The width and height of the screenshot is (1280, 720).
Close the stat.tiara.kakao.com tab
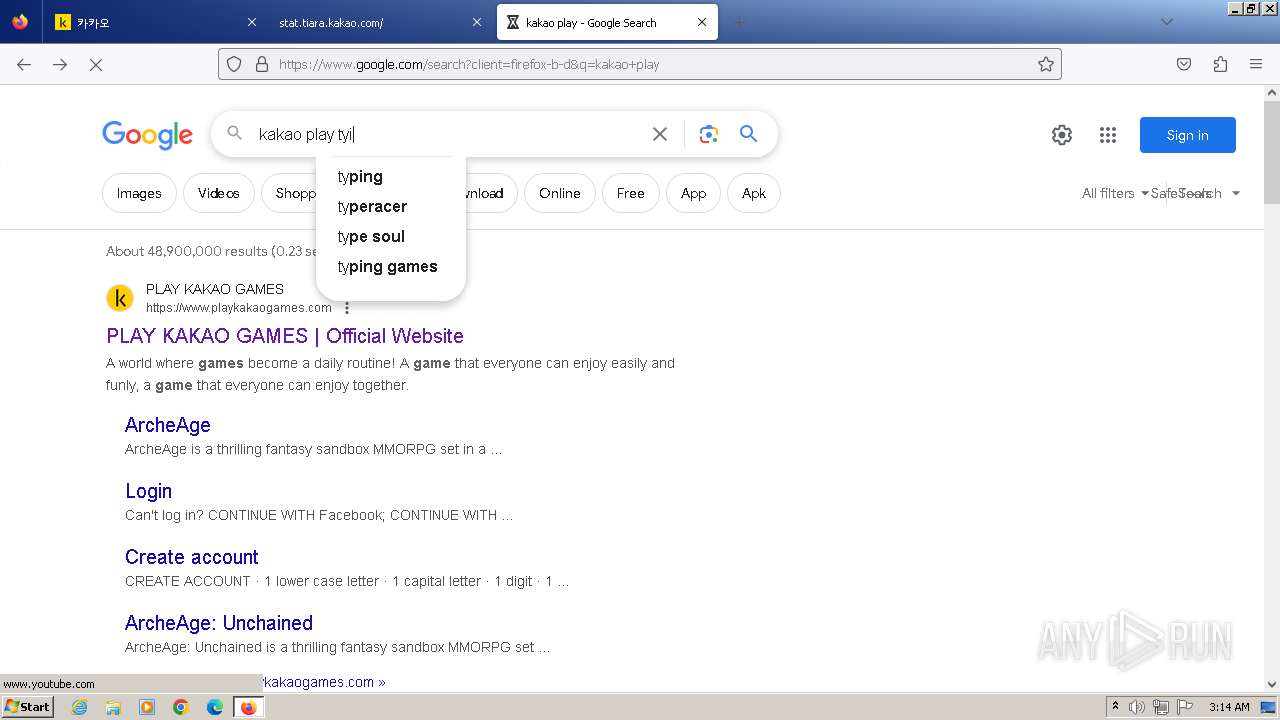[x=477, y=22]
